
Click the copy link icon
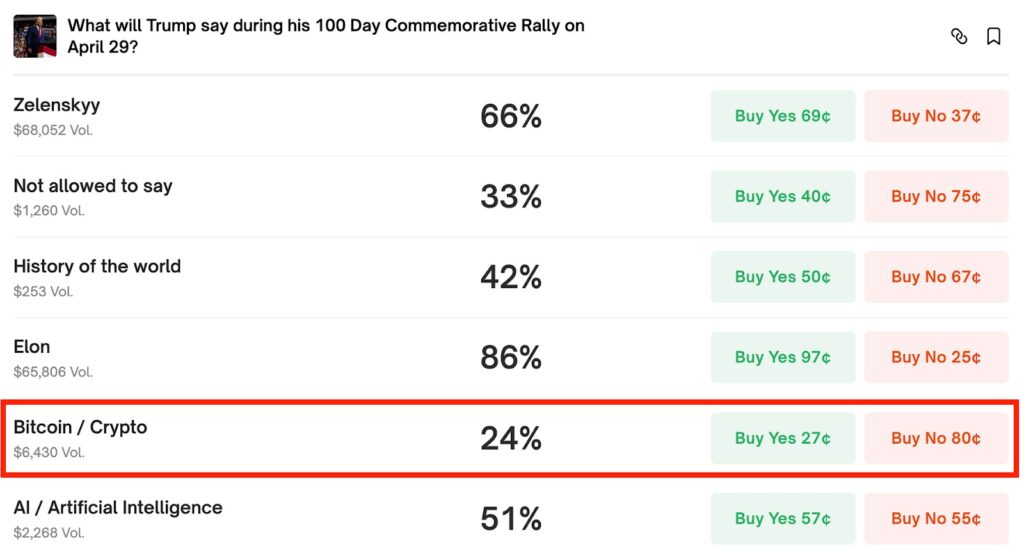959,37
